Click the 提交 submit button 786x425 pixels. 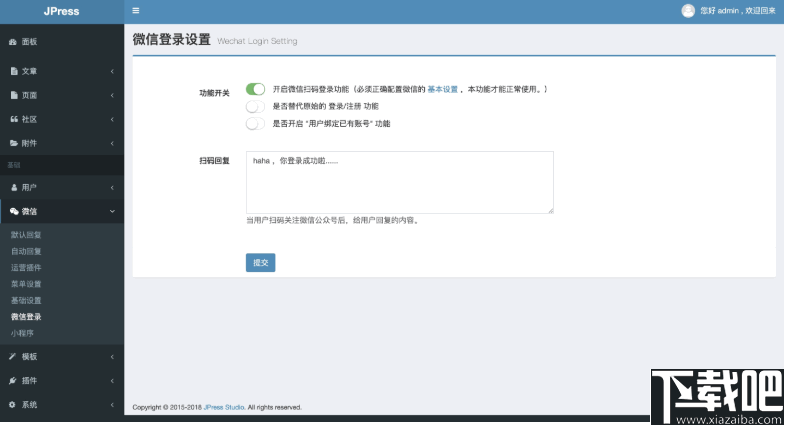click(x=261, y=263)
